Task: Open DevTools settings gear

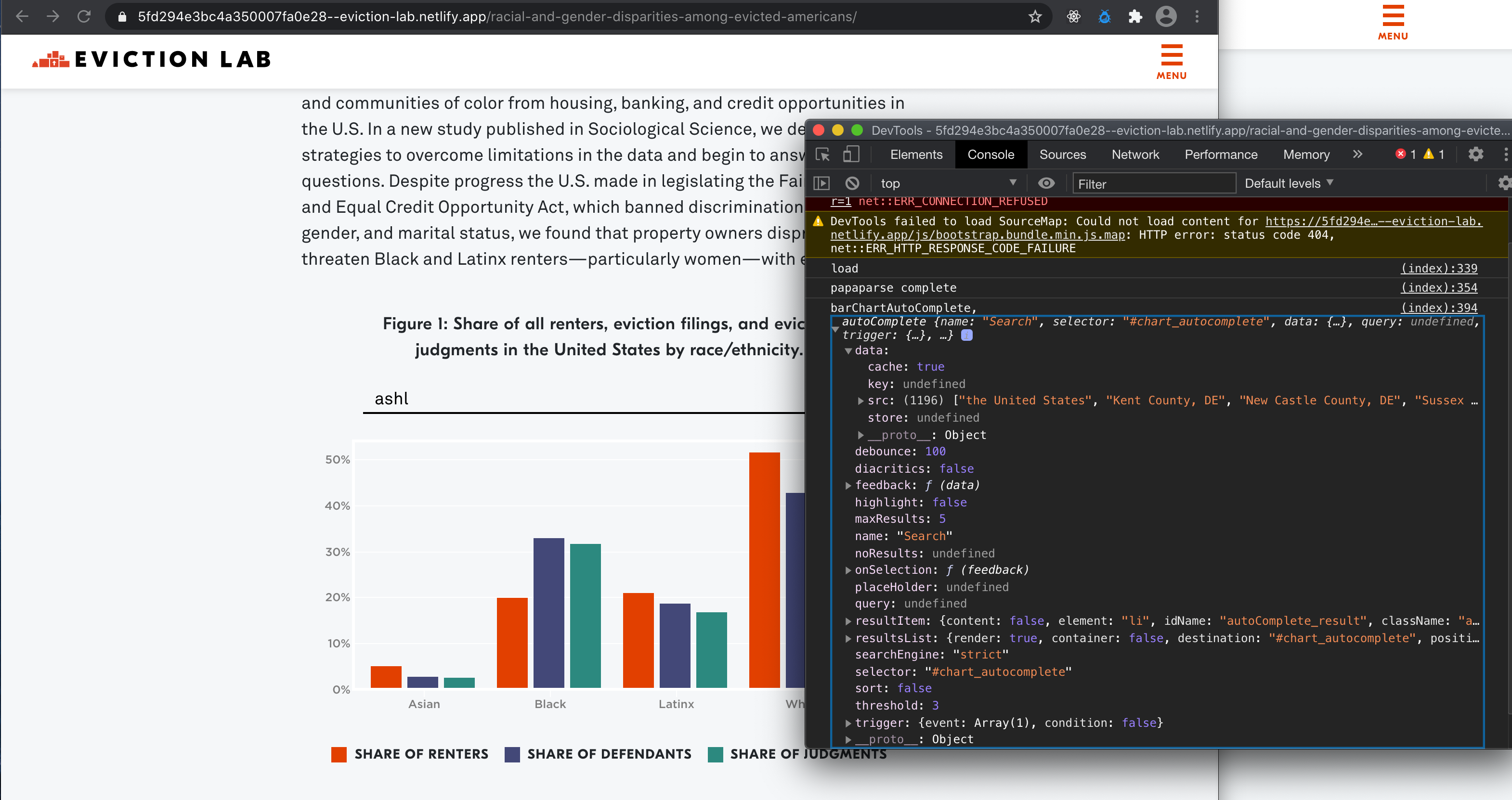Action: pyautogui.click(x=1476, y=155)
